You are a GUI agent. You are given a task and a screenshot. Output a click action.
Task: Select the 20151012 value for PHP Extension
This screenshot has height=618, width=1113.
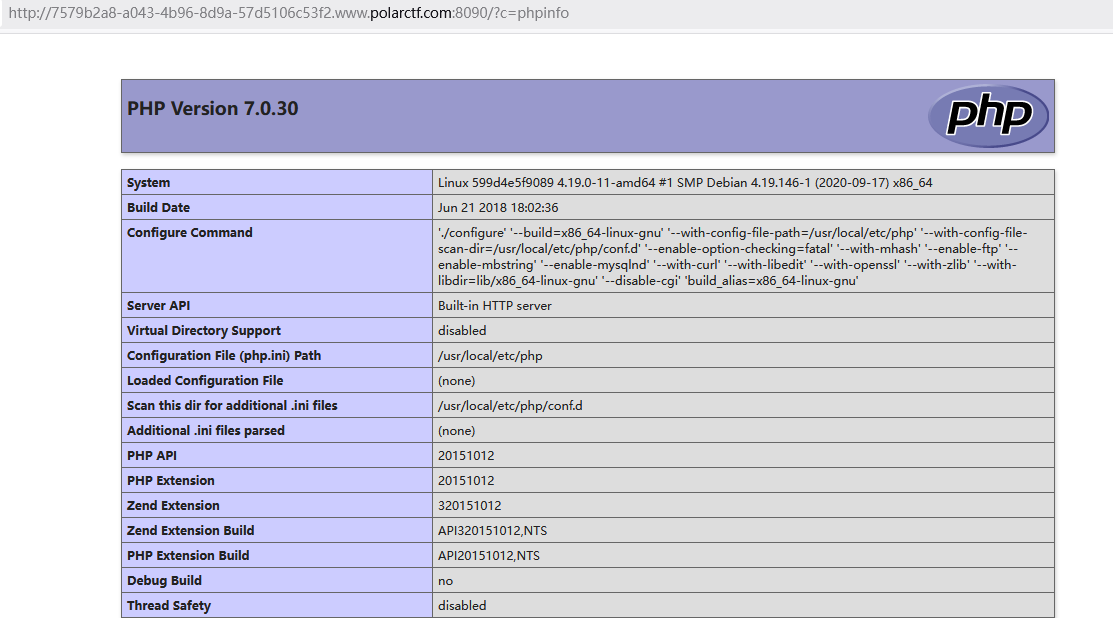coord(466,480)
